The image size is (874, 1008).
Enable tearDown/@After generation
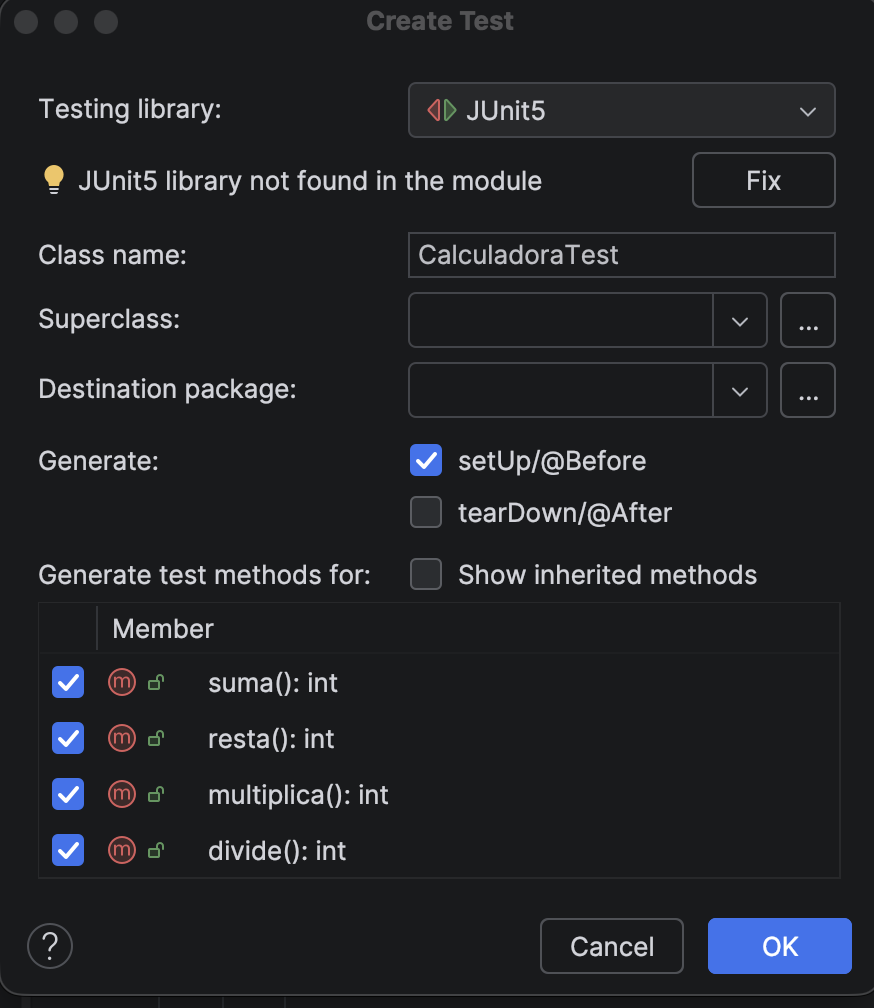(425, 512)
